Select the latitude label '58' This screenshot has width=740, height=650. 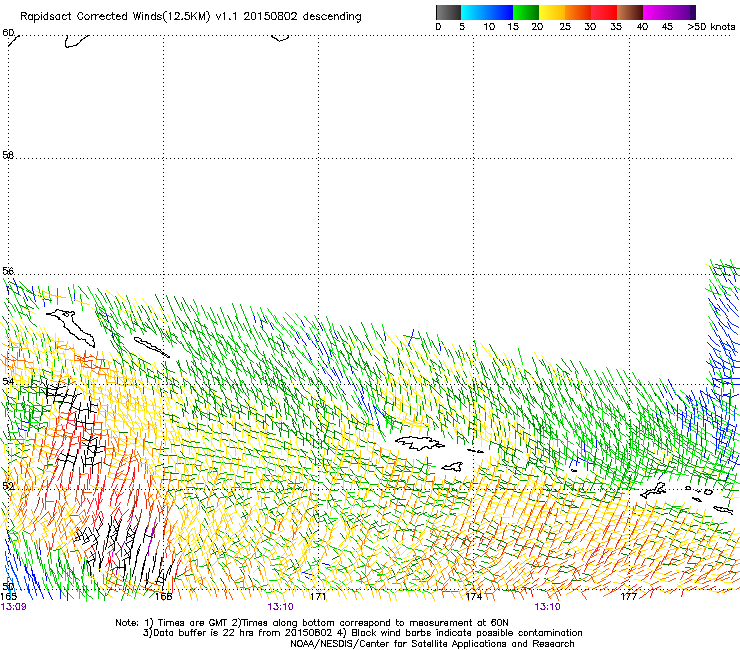8,155
